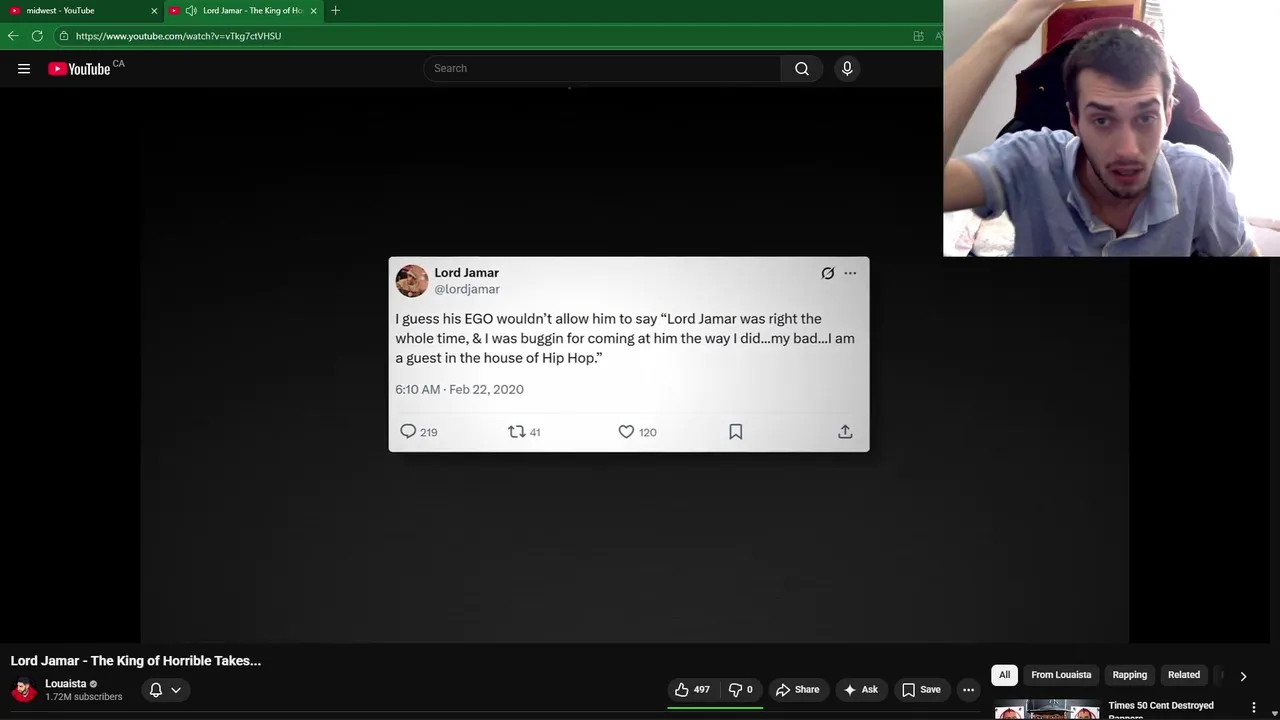This screenshot has height=720, width=1280.
Task: Select the Rapping filter chip
Action: point(1130,675)
